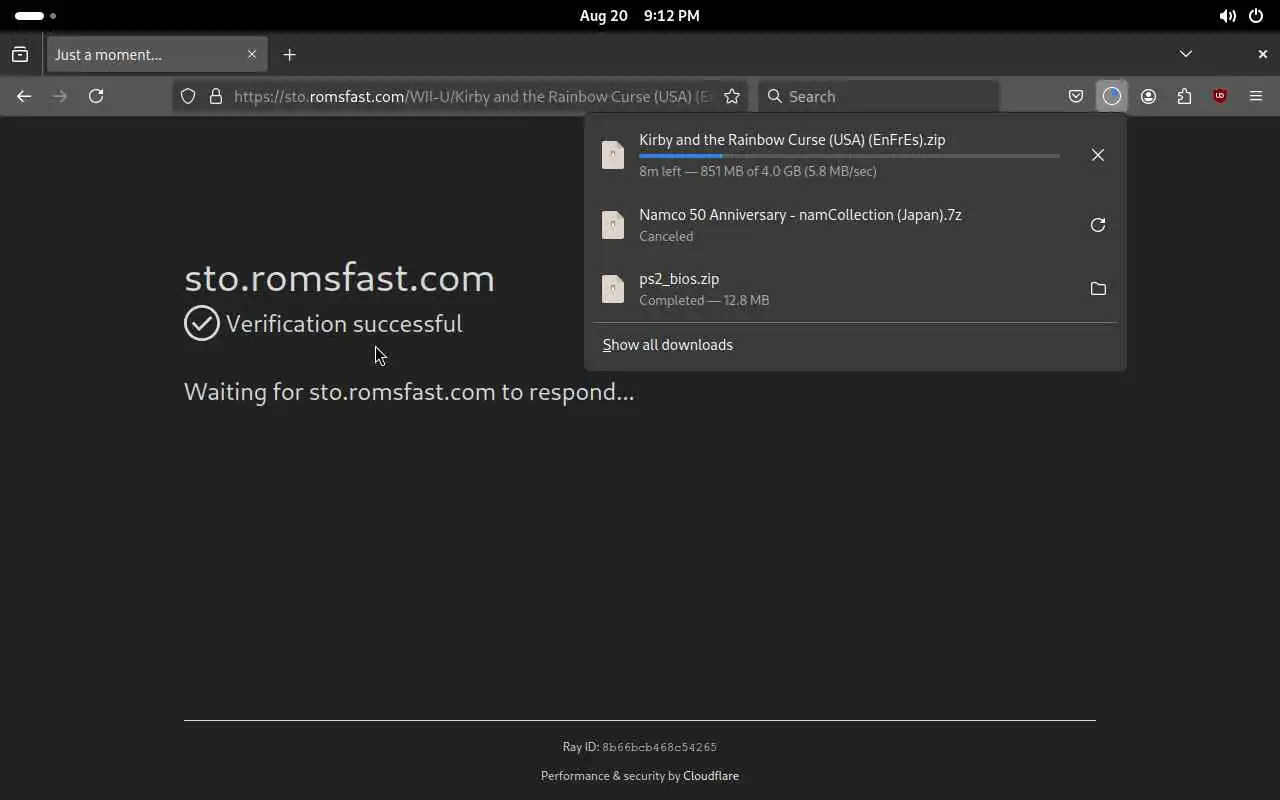
Task: Save page to Pocket
Action: [1076, 96]
